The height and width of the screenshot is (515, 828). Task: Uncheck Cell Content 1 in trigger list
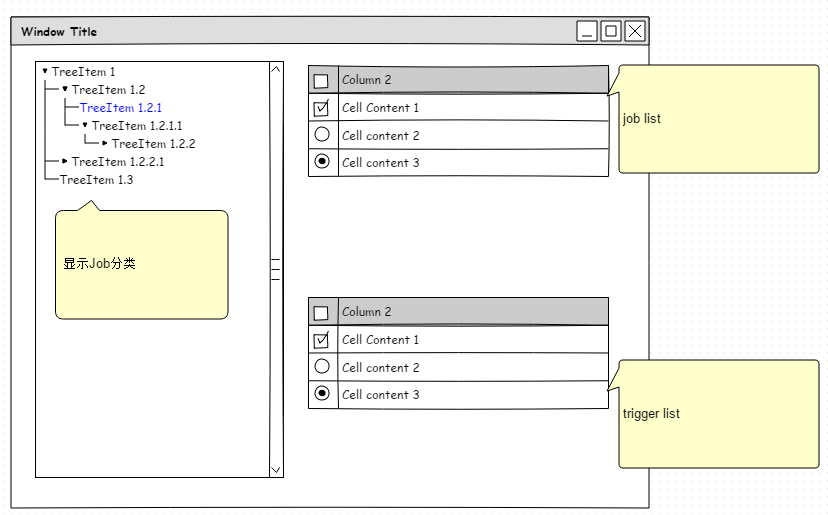click(321, 340)
